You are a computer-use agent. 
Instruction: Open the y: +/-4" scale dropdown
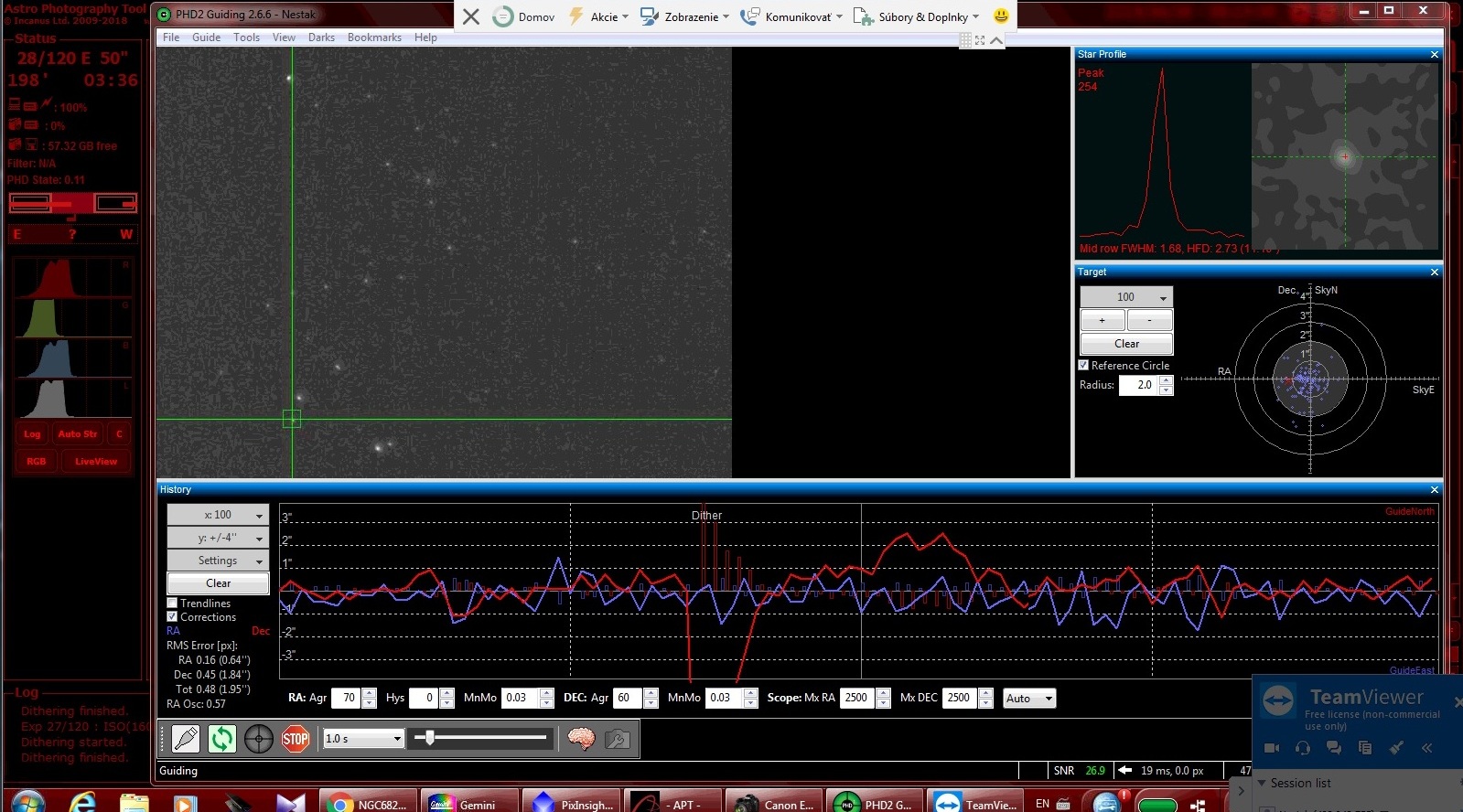218,538
